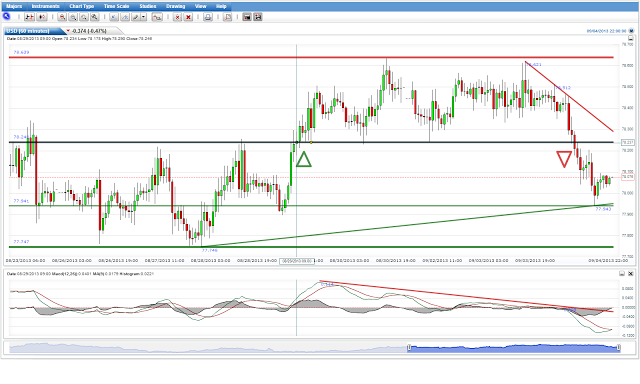The height and width of the screenshot is (384, 640).
Task: Click the blue selected range in navigator
Action: [x=513, y=348]
